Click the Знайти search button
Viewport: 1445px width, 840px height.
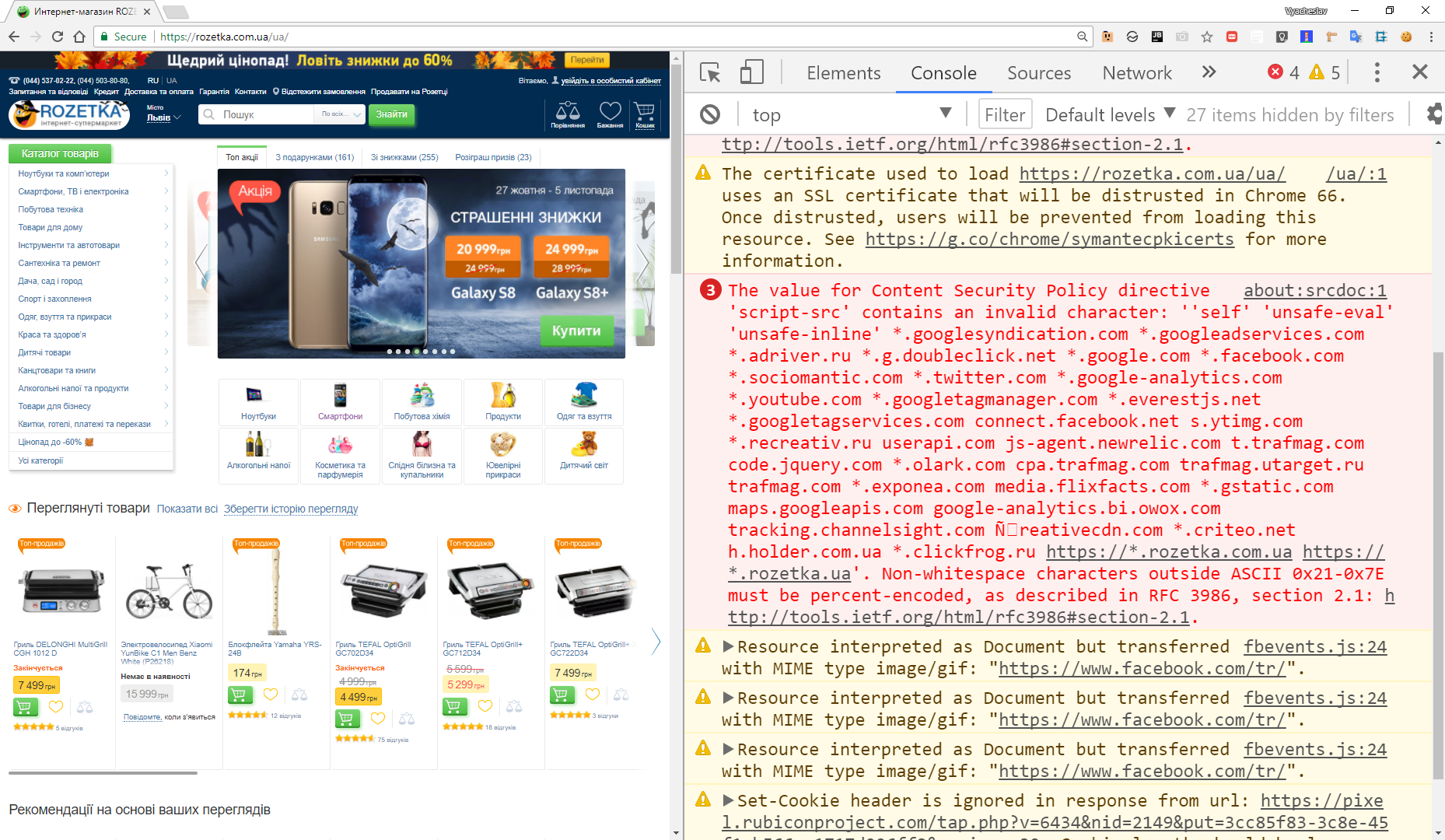(x=391, y=114)
